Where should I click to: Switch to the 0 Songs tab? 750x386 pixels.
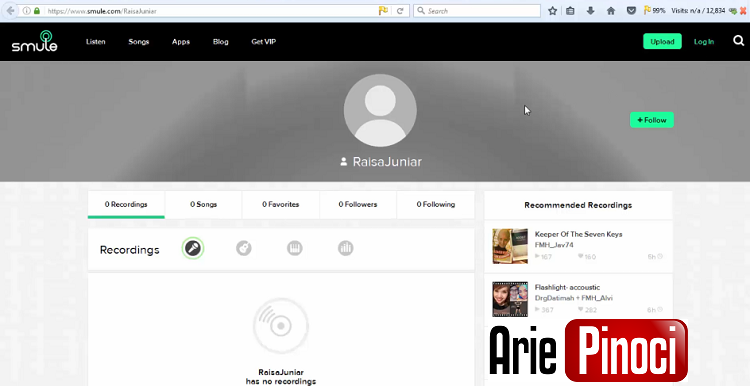pos(203,204)
